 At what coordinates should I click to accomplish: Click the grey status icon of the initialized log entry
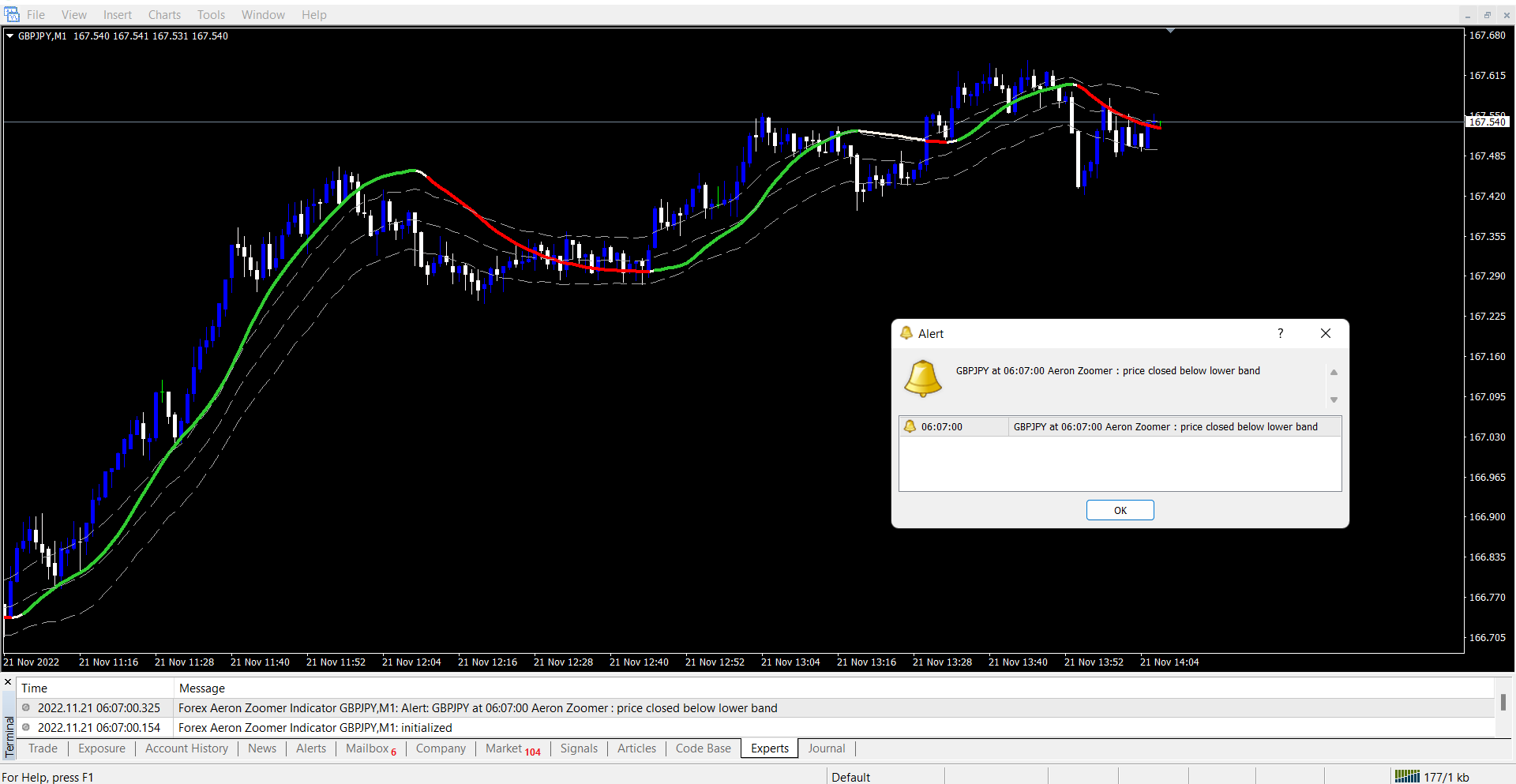pyautogui.click(x=26, y=727)
